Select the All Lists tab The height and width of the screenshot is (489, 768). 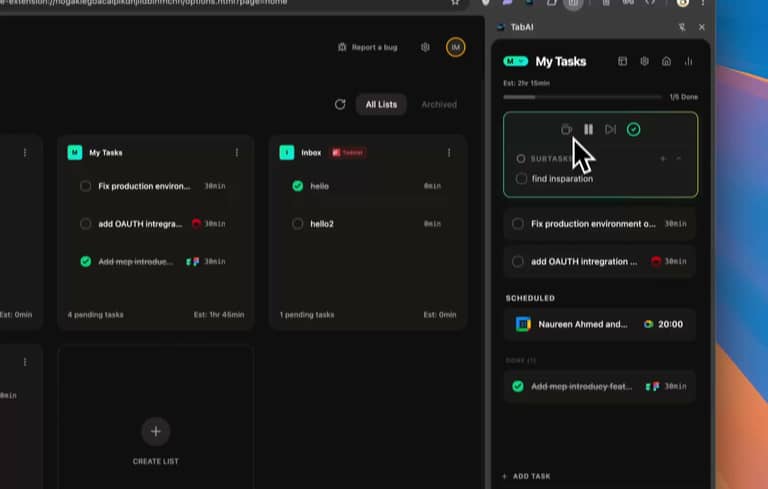[x=381, y=104]
